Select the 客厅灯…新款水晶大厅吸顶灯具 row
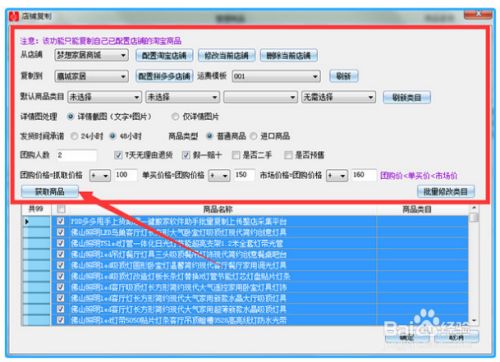Viewport: 500px width, 362px height. coord(223,298)
